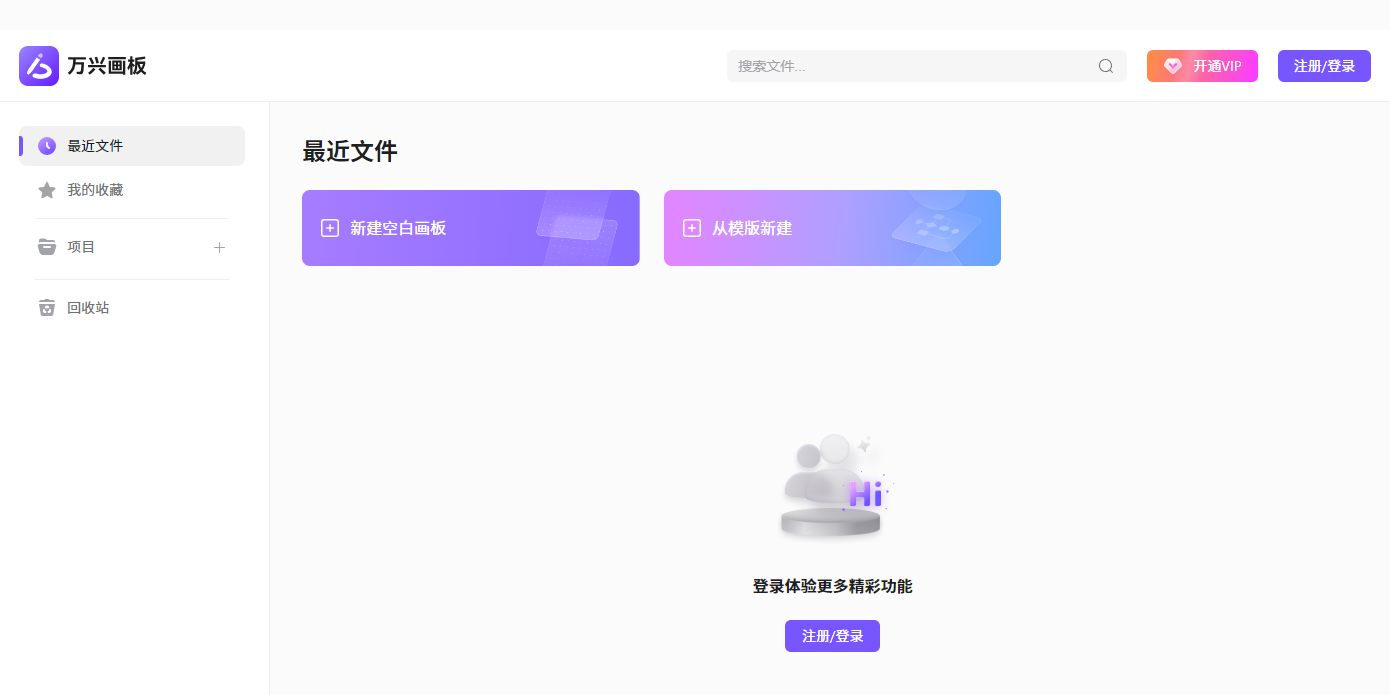1390x695 pixels.
Task: Click the folder icon beside 项目
Action: click(x=47, y=246)
